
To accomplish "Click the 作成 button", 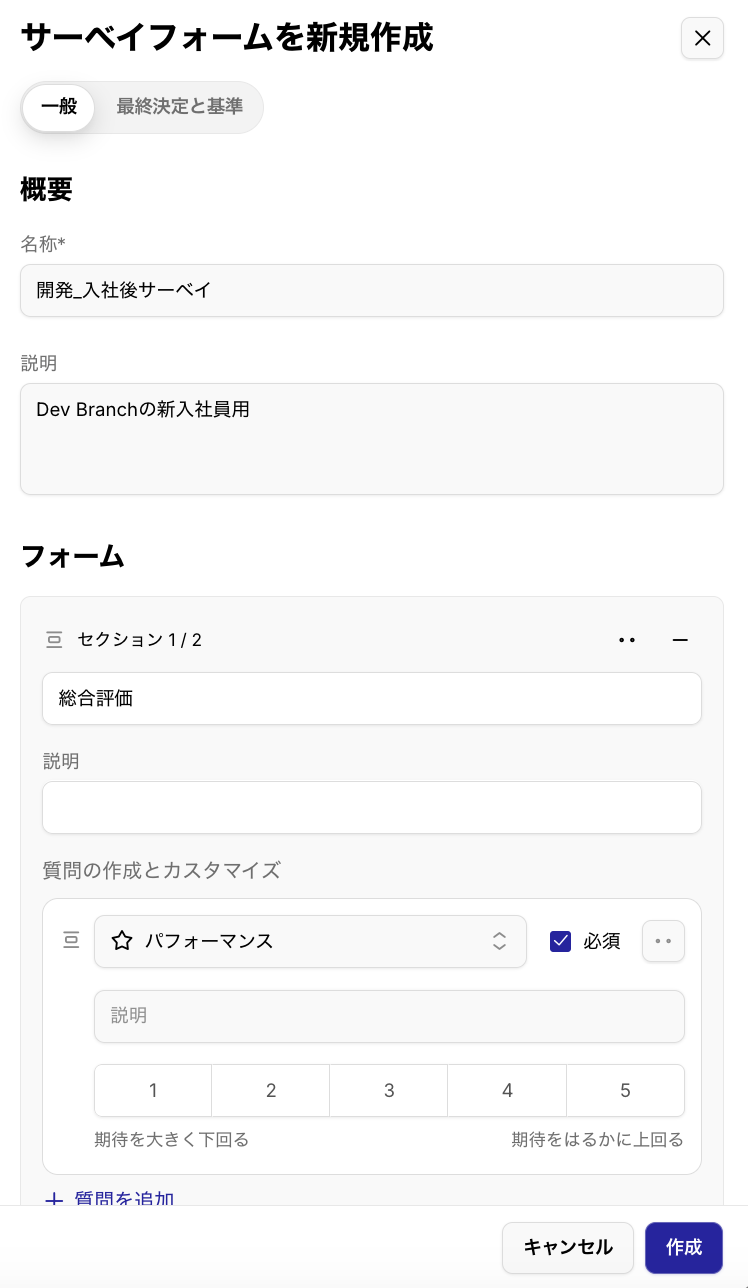I will (x=684, y=1247).
